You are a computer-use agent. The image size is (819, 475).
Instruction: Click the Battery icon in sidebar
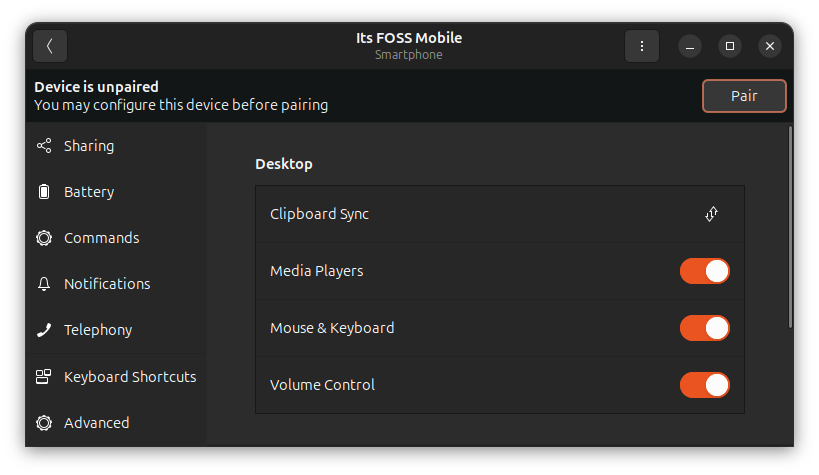coord(44,192)
